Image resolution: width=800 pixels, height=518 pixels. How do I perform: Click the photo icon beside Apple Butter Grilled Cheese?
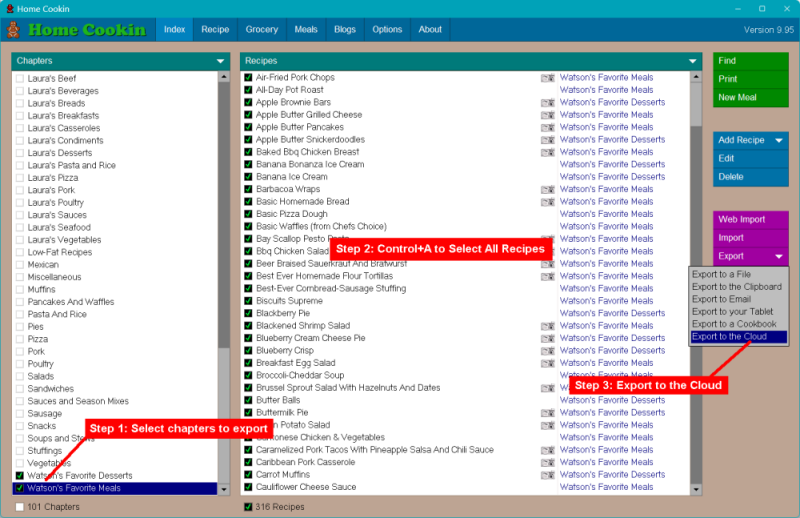click(547, 115)
